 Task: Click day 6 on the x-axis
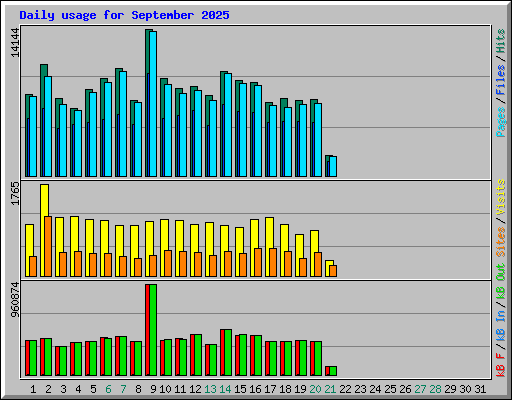tap(108, 389)
